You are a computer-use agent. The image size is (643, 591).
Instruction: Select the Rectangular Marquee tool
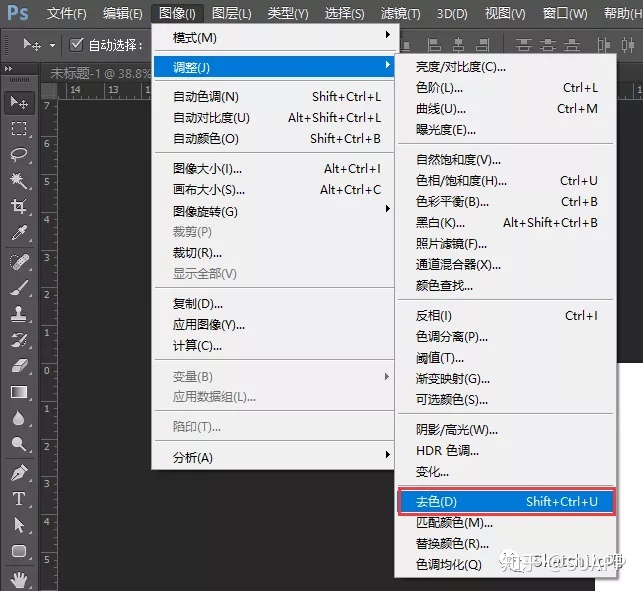19,128
